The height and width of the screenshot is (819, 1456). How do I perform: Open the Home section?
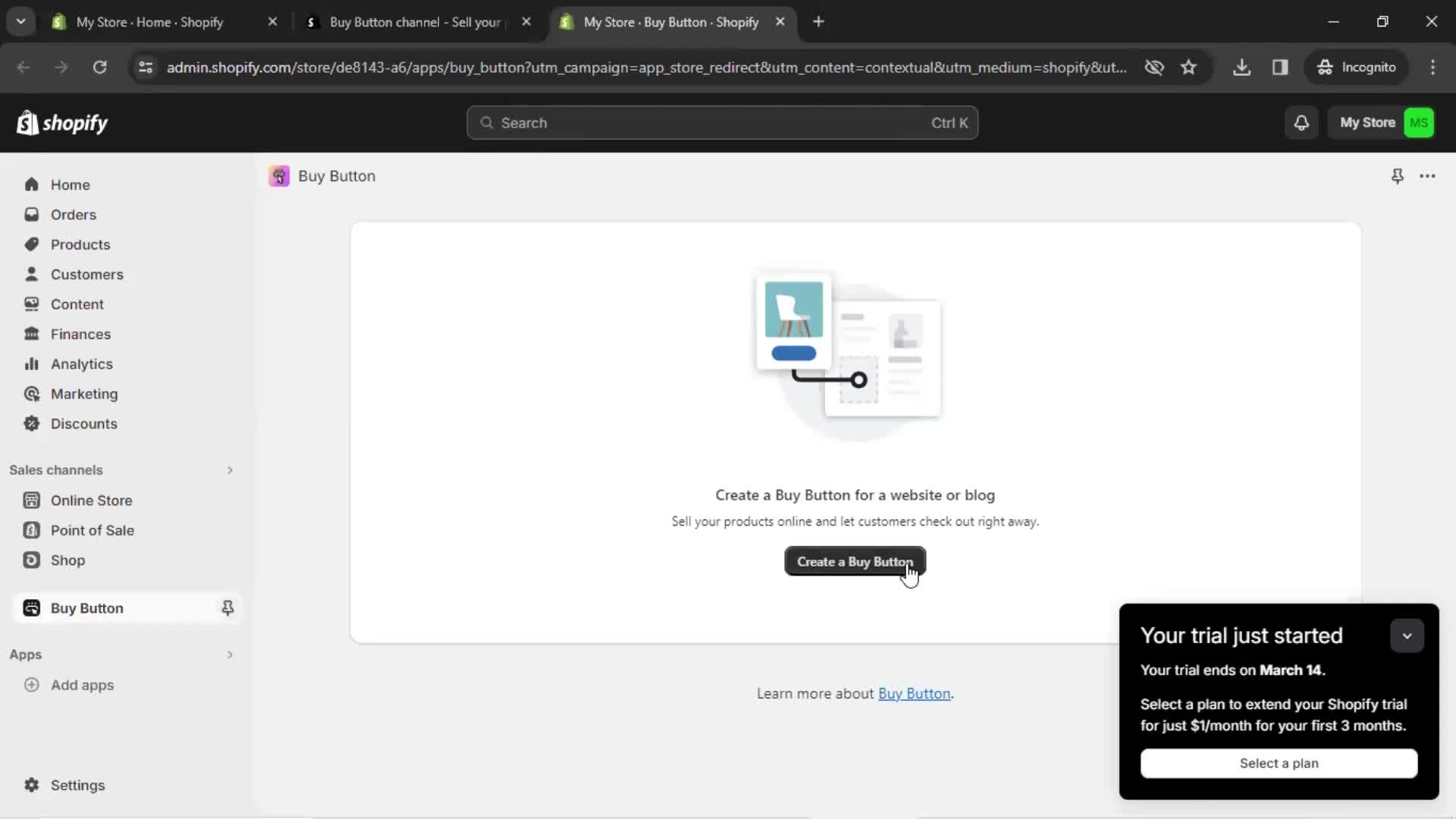pos(70,184)
